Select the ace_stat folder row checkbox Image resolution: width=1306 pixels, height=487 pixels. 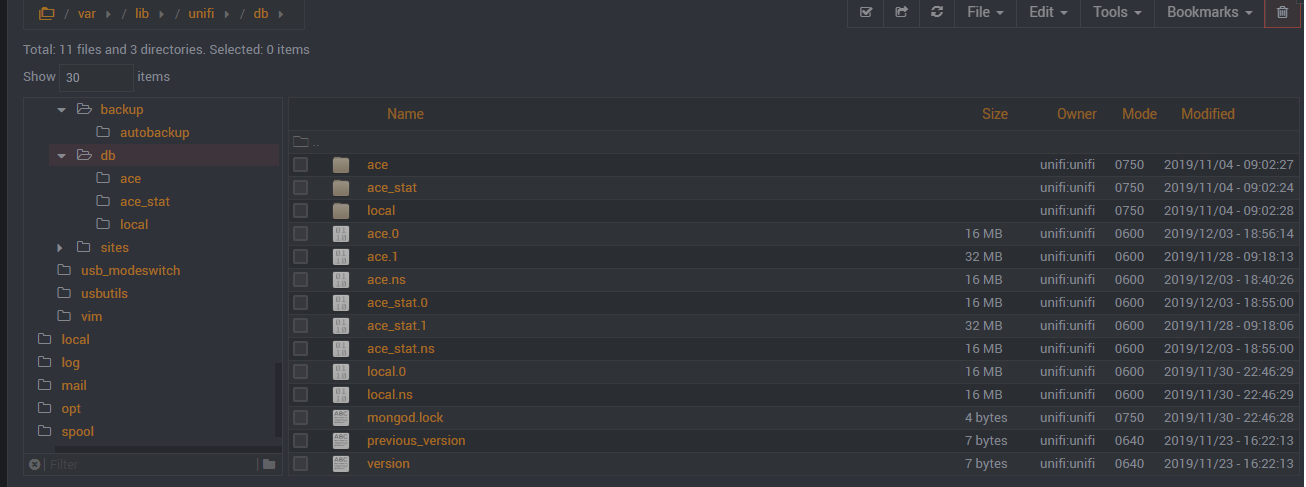click(300, 187)
